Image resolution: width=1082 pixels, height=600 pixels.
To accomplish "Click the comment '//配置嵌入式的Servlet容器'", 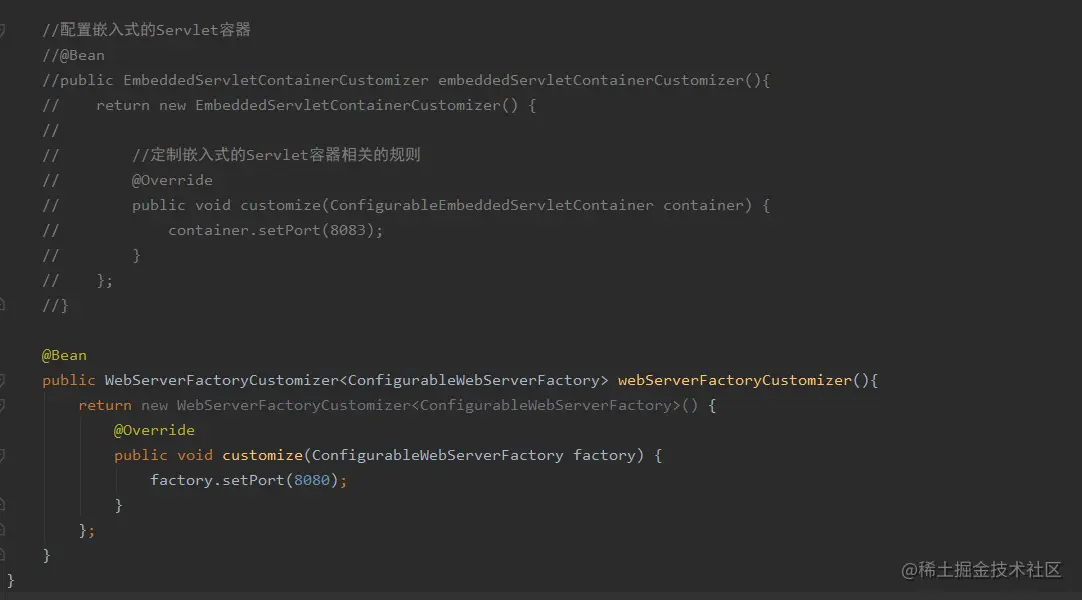I will tap(146, 30).
